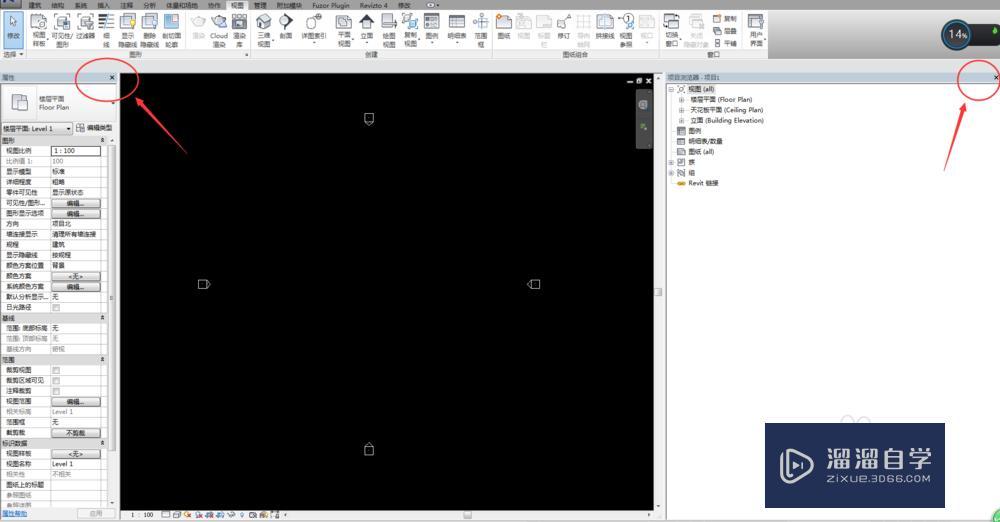
Task: Open the Revizto 4 ribbon tab
Action: pyautogui.click(x=373, y=5)
